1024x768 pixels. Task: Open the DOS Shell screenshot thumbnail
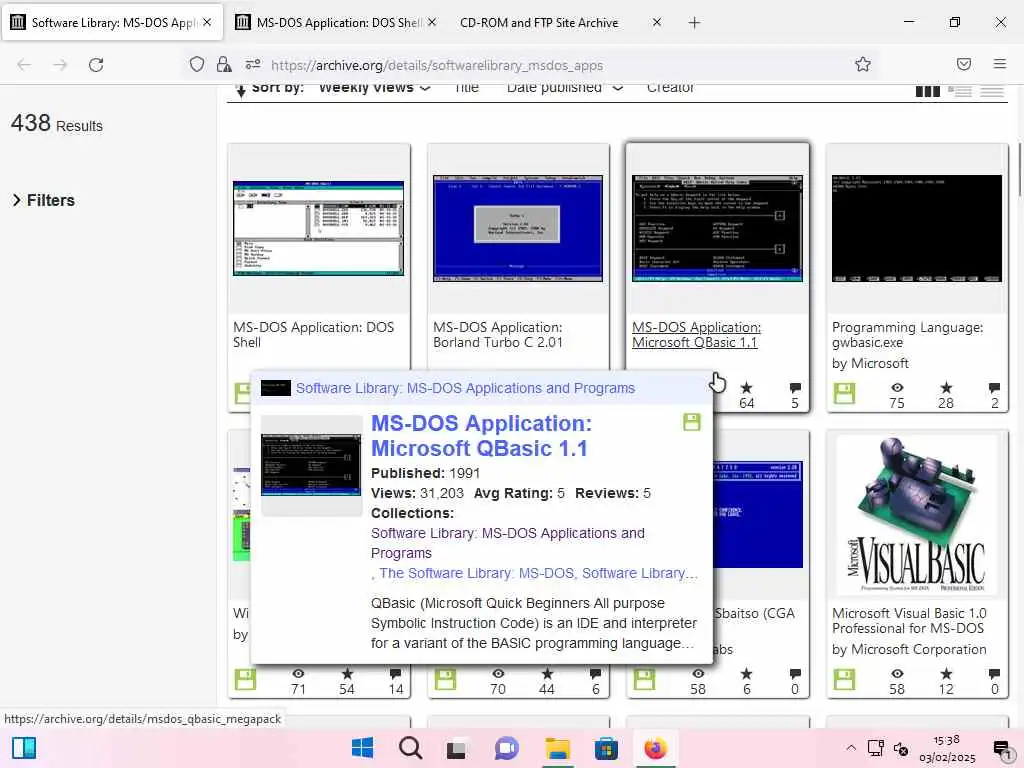click(x=319, y=229)
